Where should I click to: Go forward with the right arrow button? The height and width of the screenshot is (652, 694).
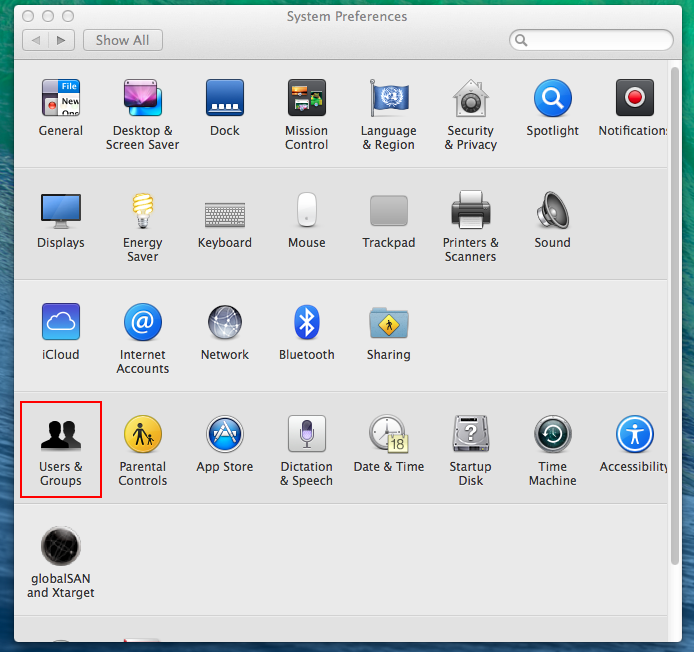(x=62, y=40)
